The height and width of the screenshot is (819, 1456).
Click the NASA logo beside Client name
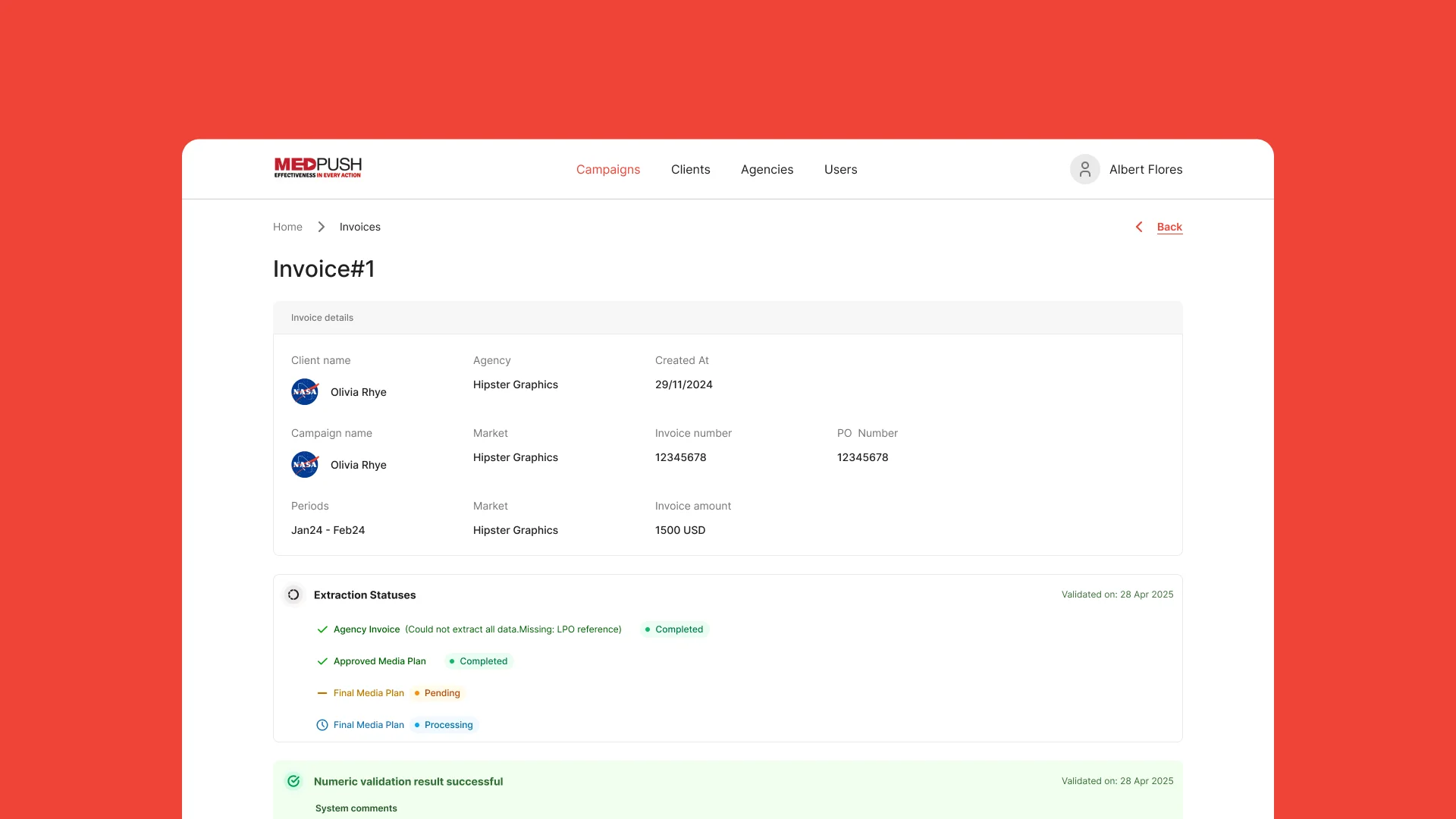(305, 392)
